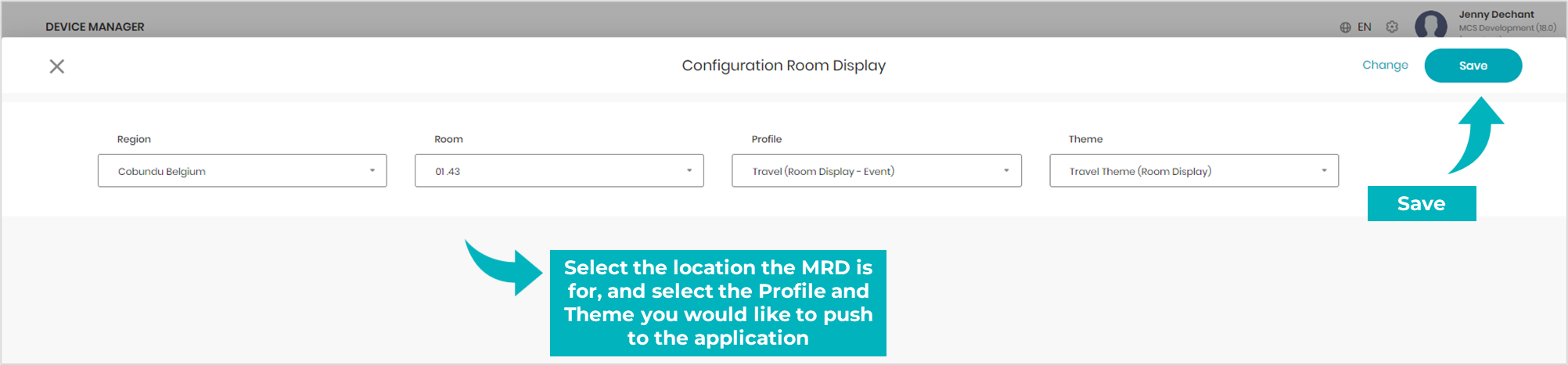Click the user avatar picture

[1431, 24]
